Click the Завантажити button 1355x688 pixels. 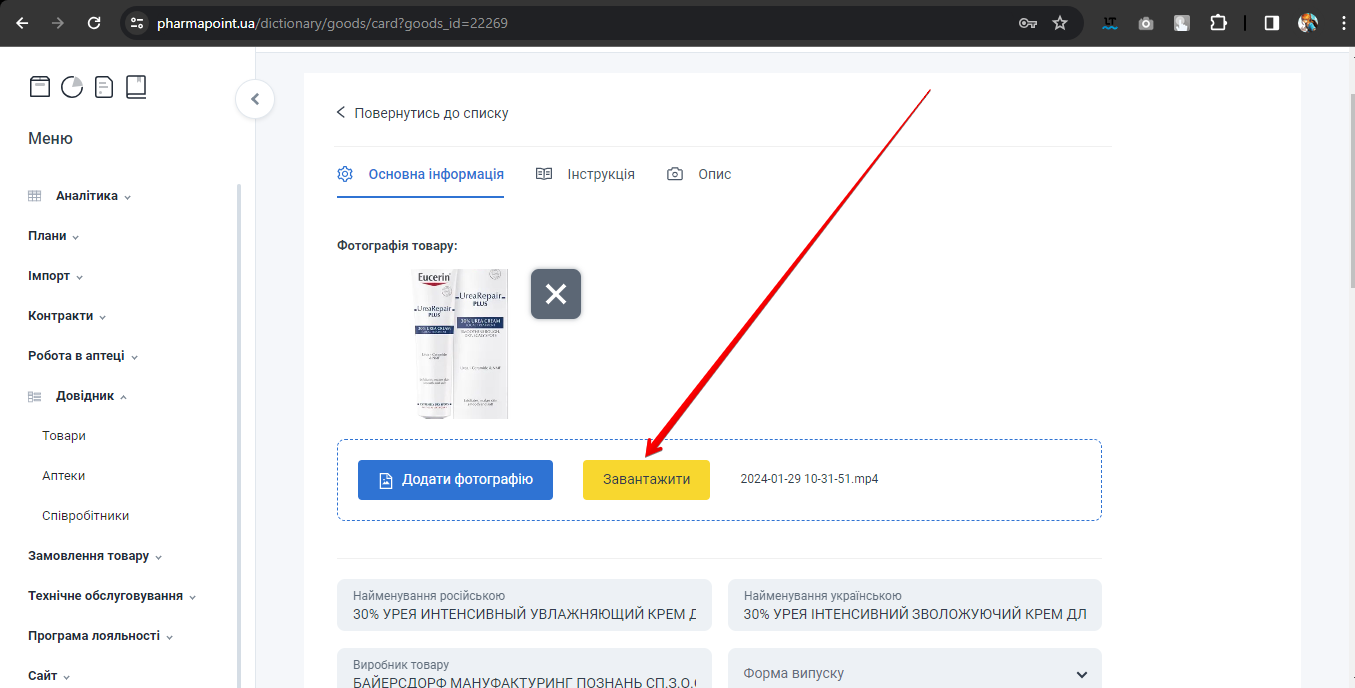pyautogui.click(x=646, y=480)
